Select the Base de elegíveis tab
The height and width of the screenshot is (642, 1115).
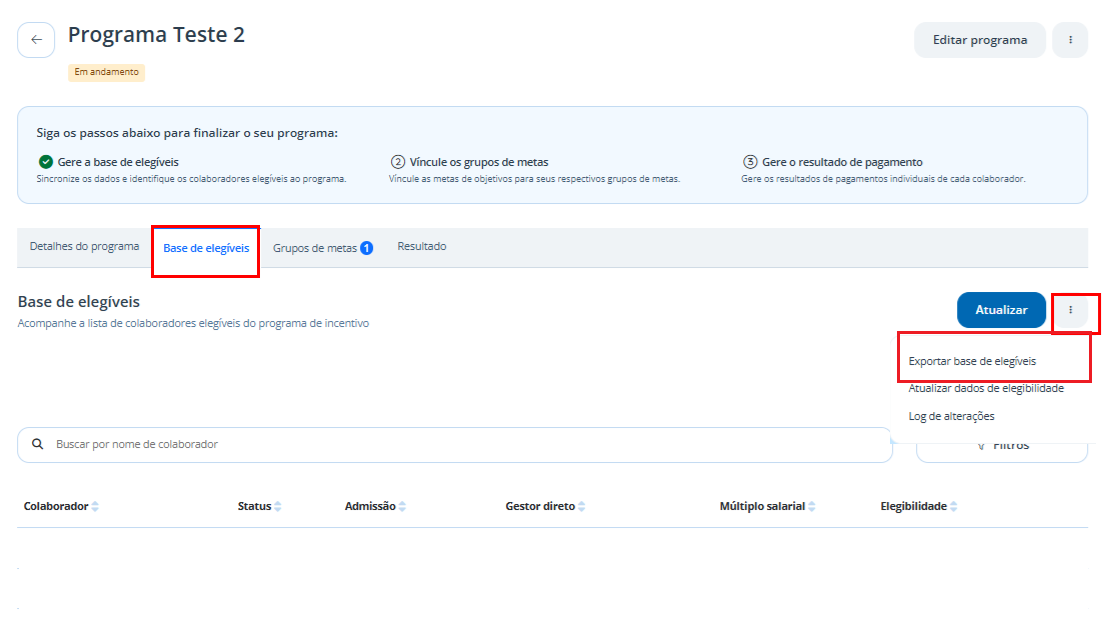(x=206, y=248)
